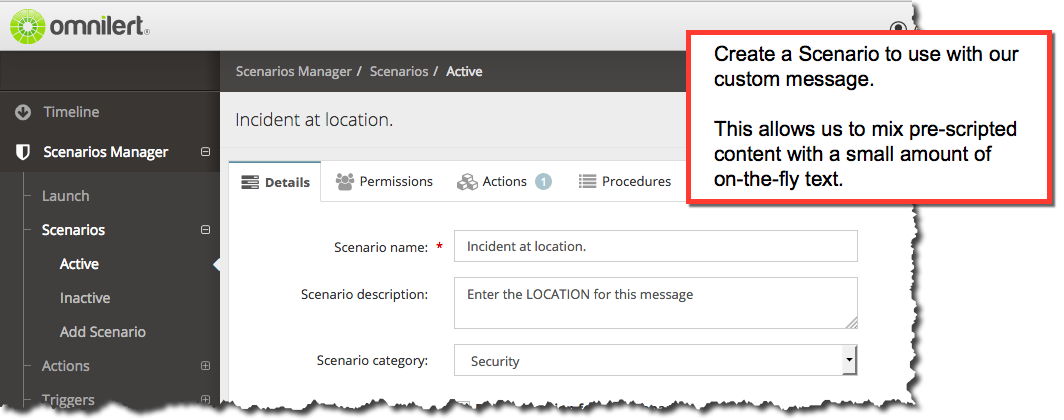Screen dimensions: 1064x420
Task: Click the 'Scenario description:' label
Action: pos(364,294)
